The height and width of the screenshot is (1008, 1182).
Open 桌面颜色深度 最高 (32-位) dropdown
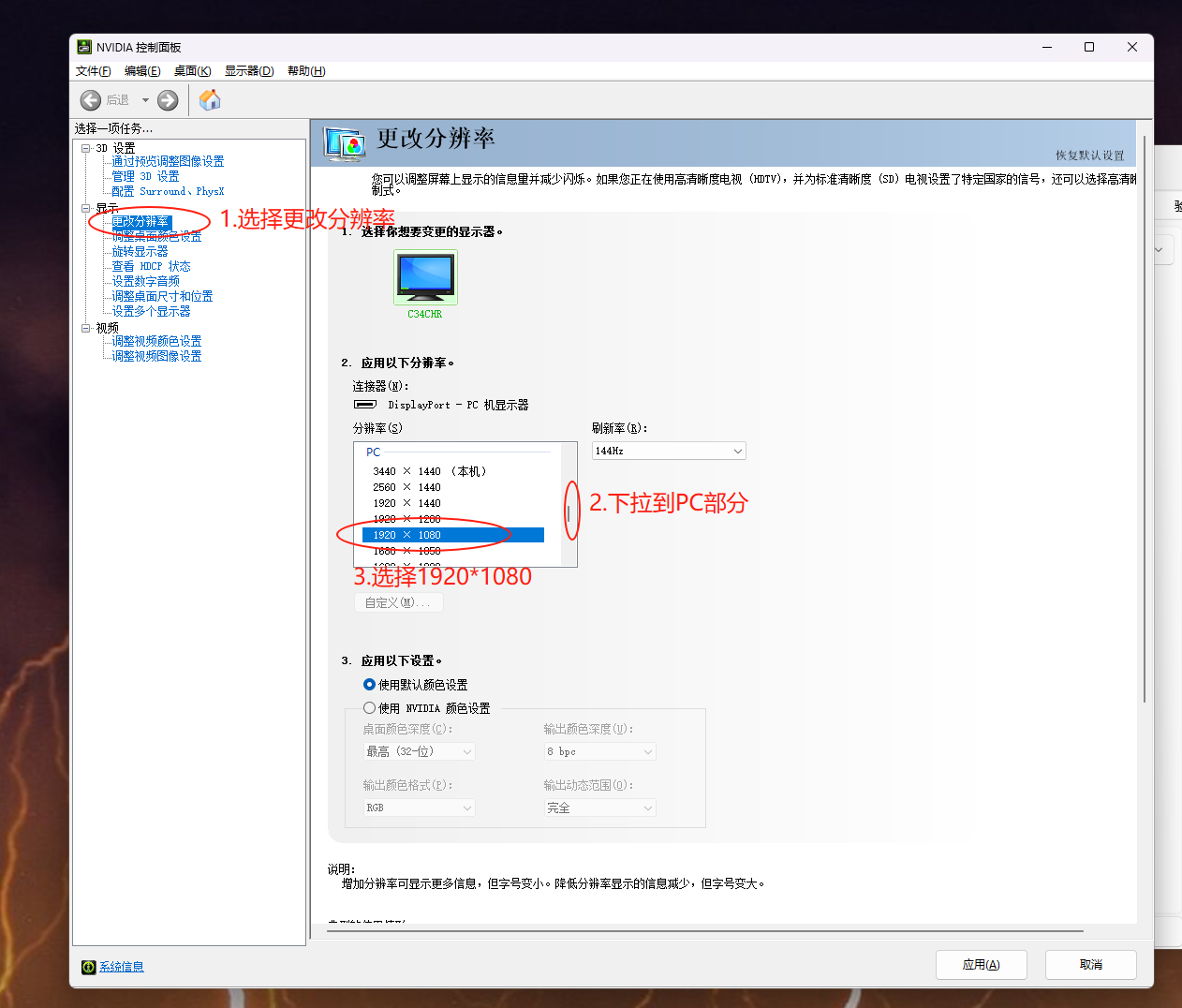420,751
